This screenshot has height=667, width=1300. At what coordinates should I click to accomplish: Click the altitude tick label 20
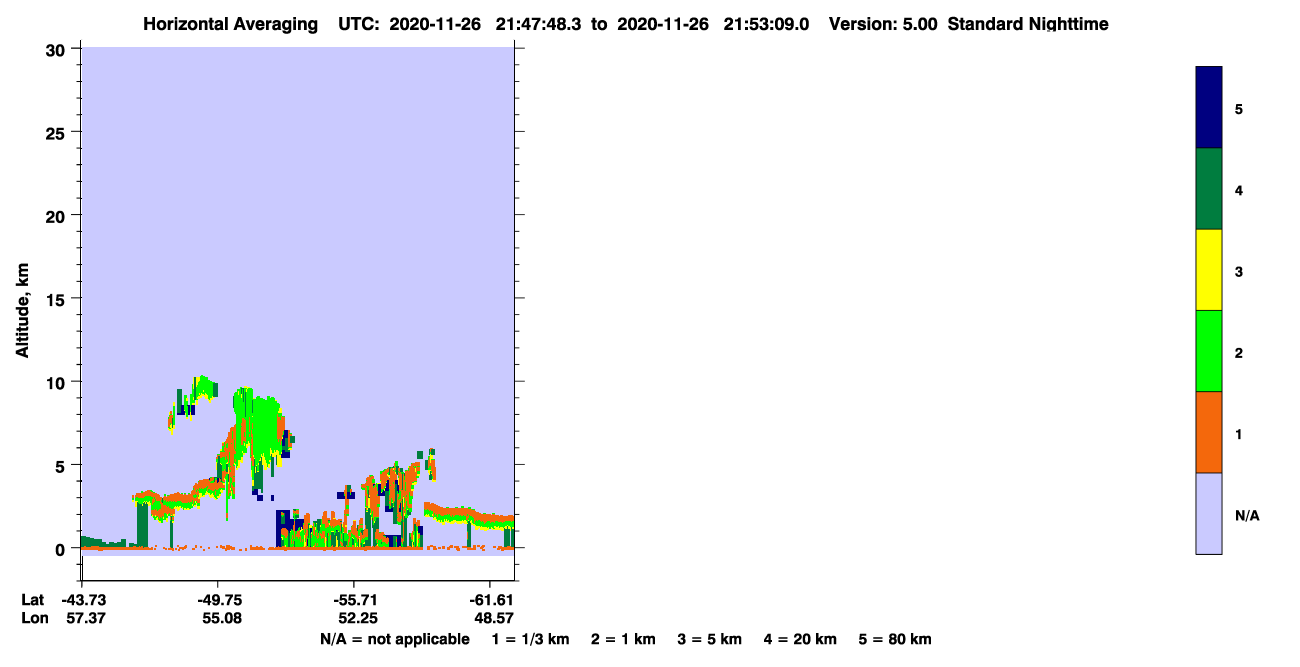coord(58,216)
